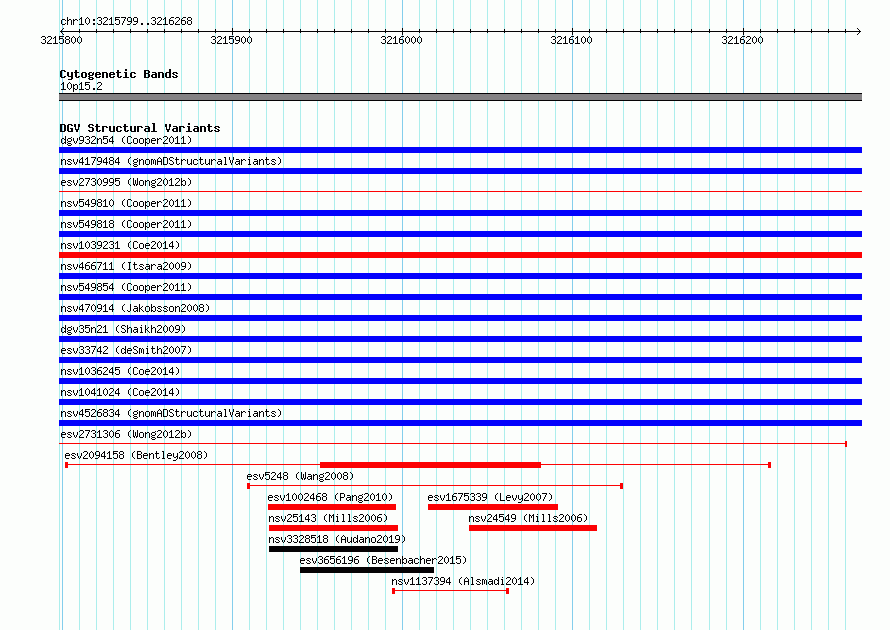Click the chr10:3215799..3216268 region label

tap(126, 21)
